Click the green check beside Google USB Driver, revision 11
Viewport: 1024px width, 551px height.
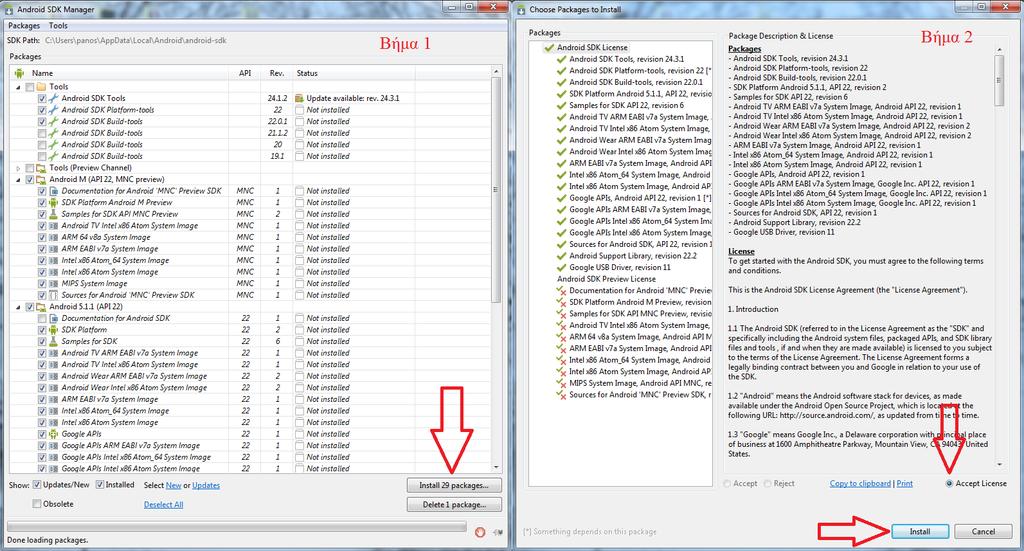pos(561,268)
